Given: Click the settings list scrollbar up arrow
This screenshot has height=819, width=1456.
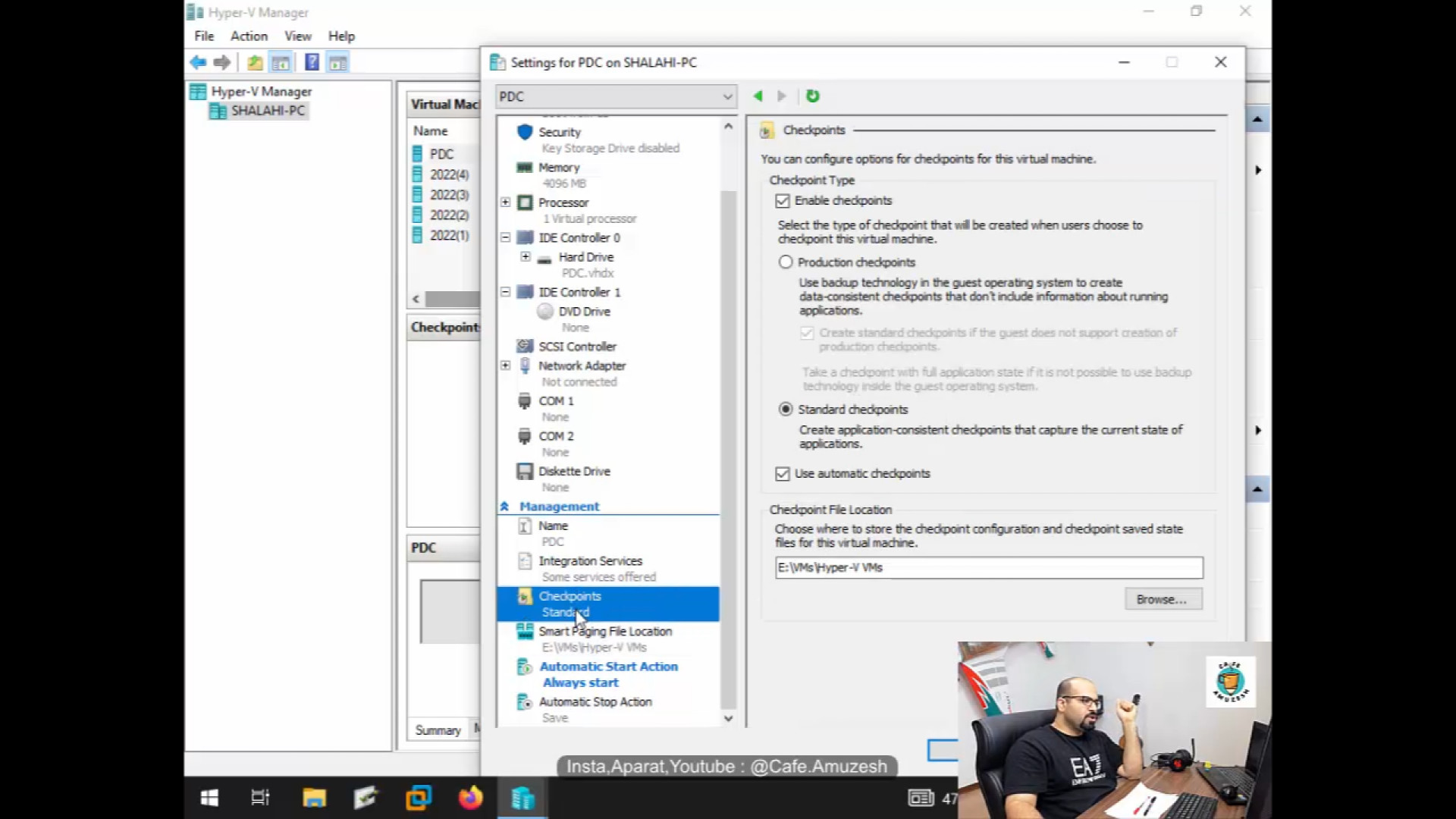Looking at the screenshot, I should [729, 126].
